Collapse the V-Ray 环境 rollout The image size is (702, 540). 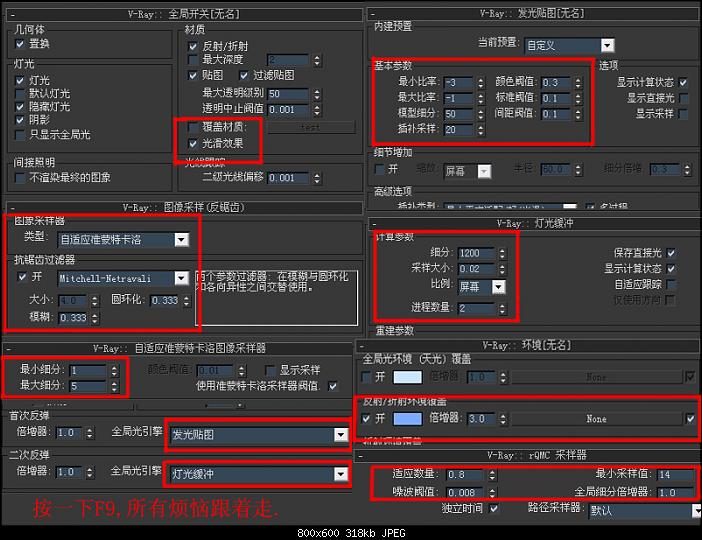point(362,345)
